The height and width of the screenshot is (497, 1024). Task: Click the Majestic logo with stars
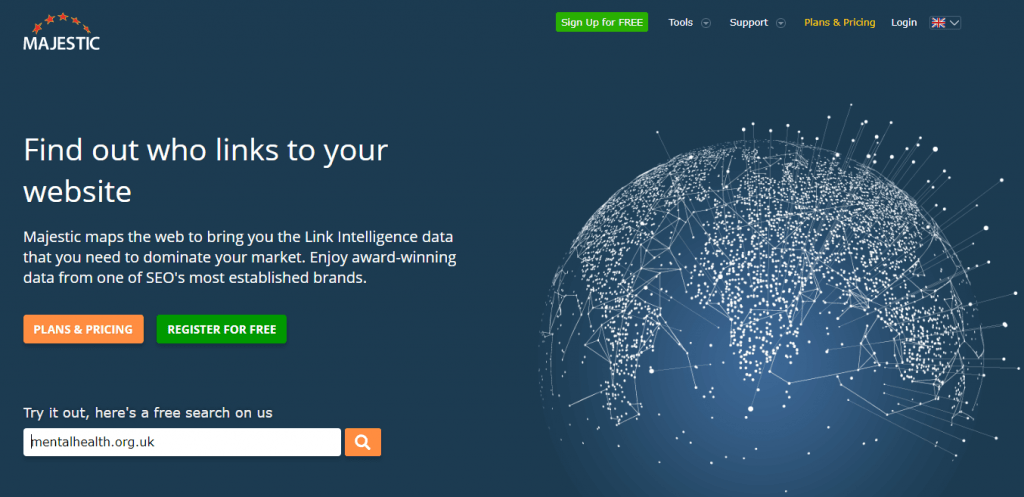point(61,32)
